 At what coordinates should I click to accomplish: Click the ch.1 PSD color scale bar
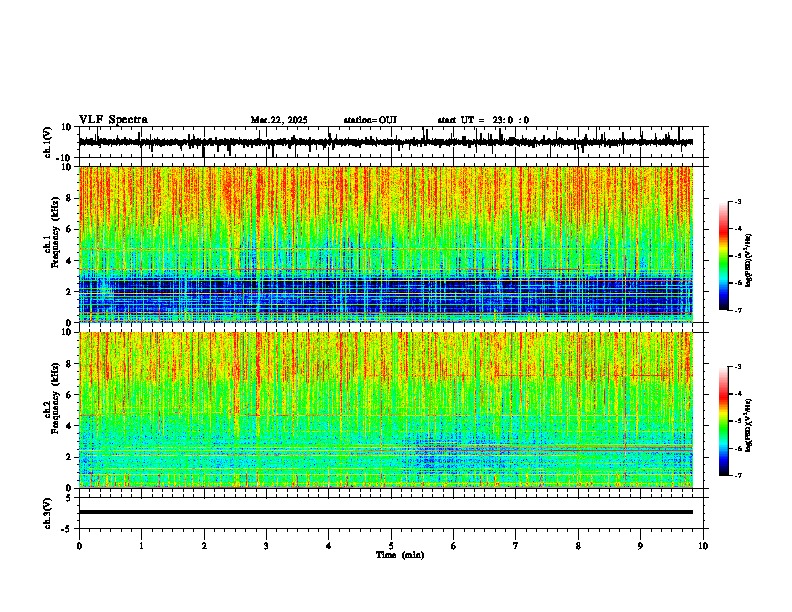click(724, 256)
